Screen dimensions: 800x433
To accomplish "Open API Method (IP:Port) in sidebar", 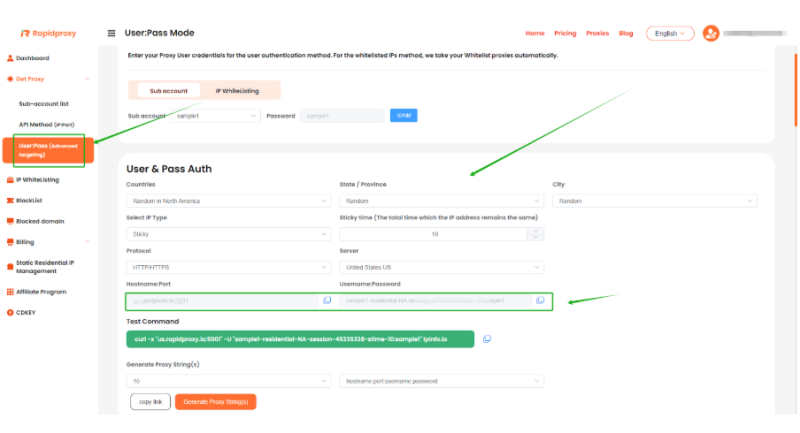I will [x=46, y=124].
